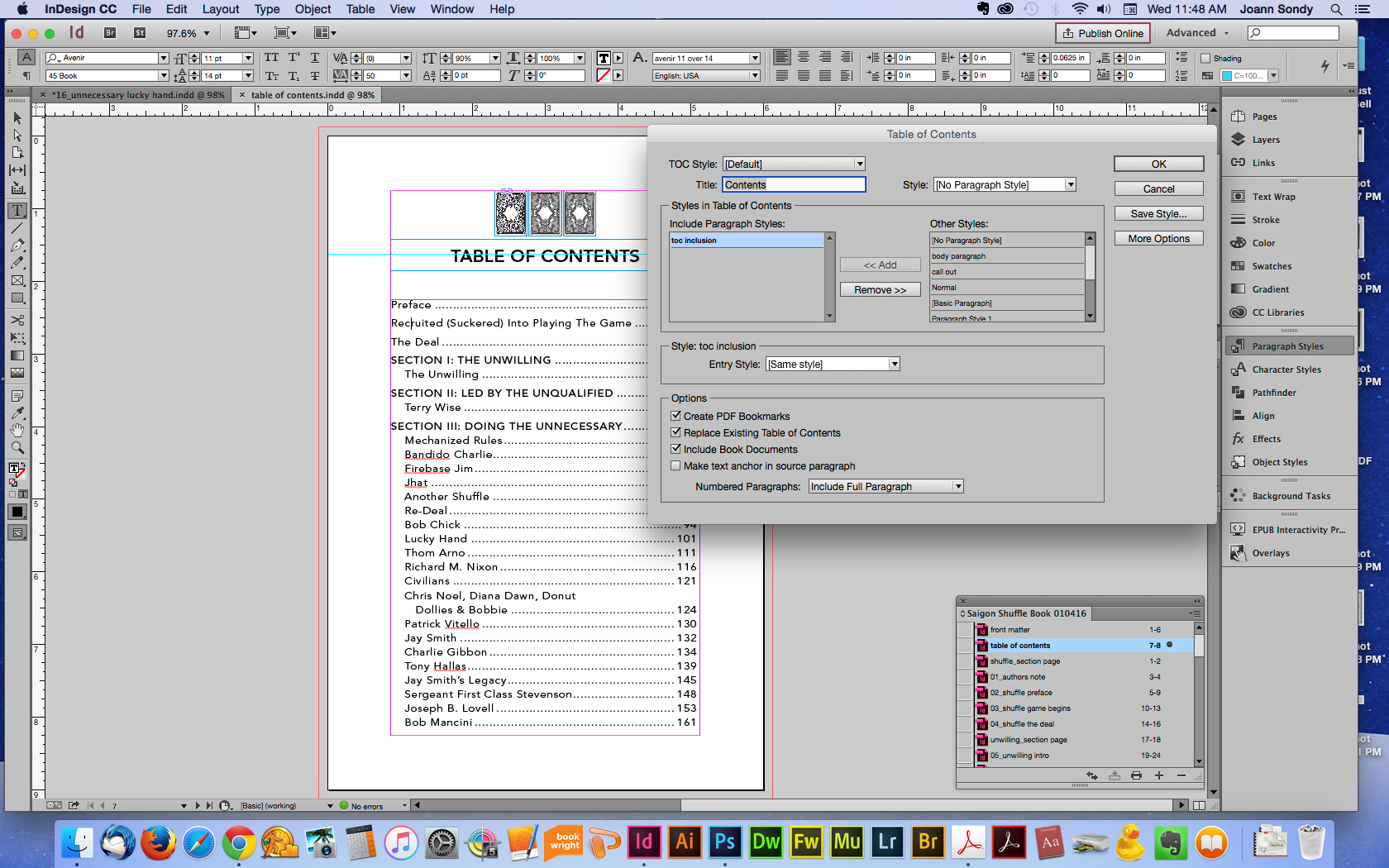The width and height of the screenshot is (1389, 868).
Task: Open the Pages panel
Action: click(x=1264, y=117)
